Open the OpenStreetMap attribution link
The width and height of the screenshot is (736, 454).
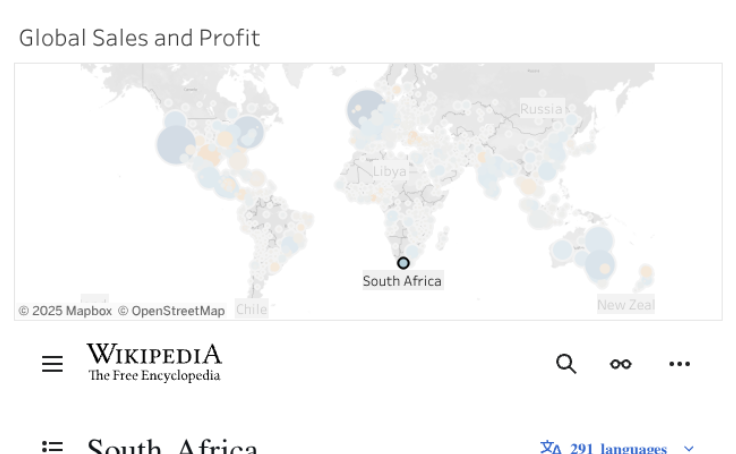[x=171, y=311]
